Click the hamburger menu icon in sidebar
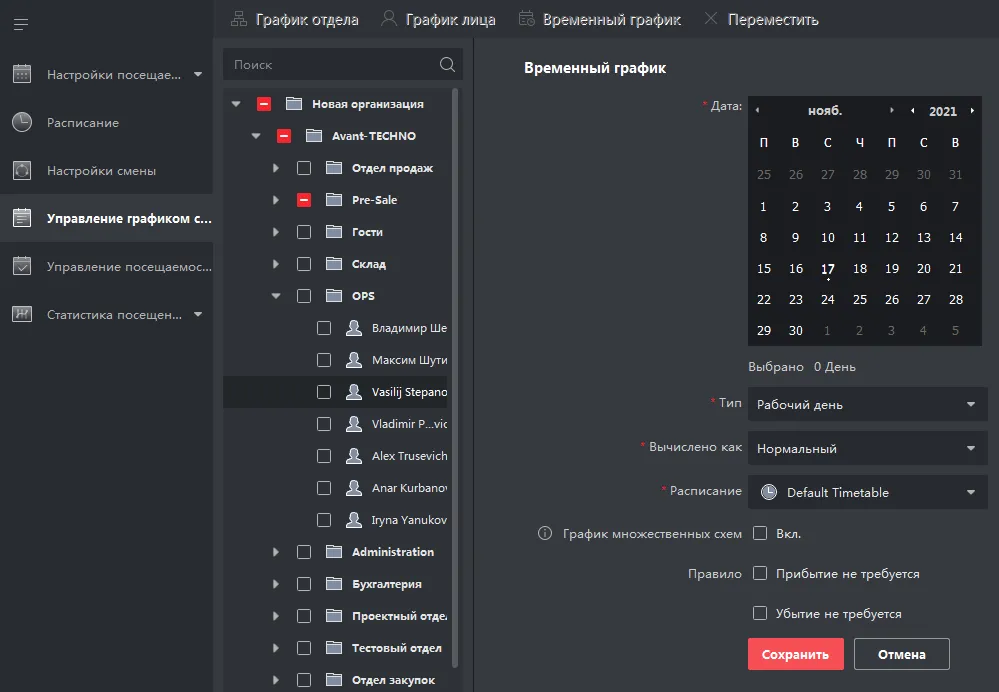Screen dimensions: 999x692 tap(21, 24)
